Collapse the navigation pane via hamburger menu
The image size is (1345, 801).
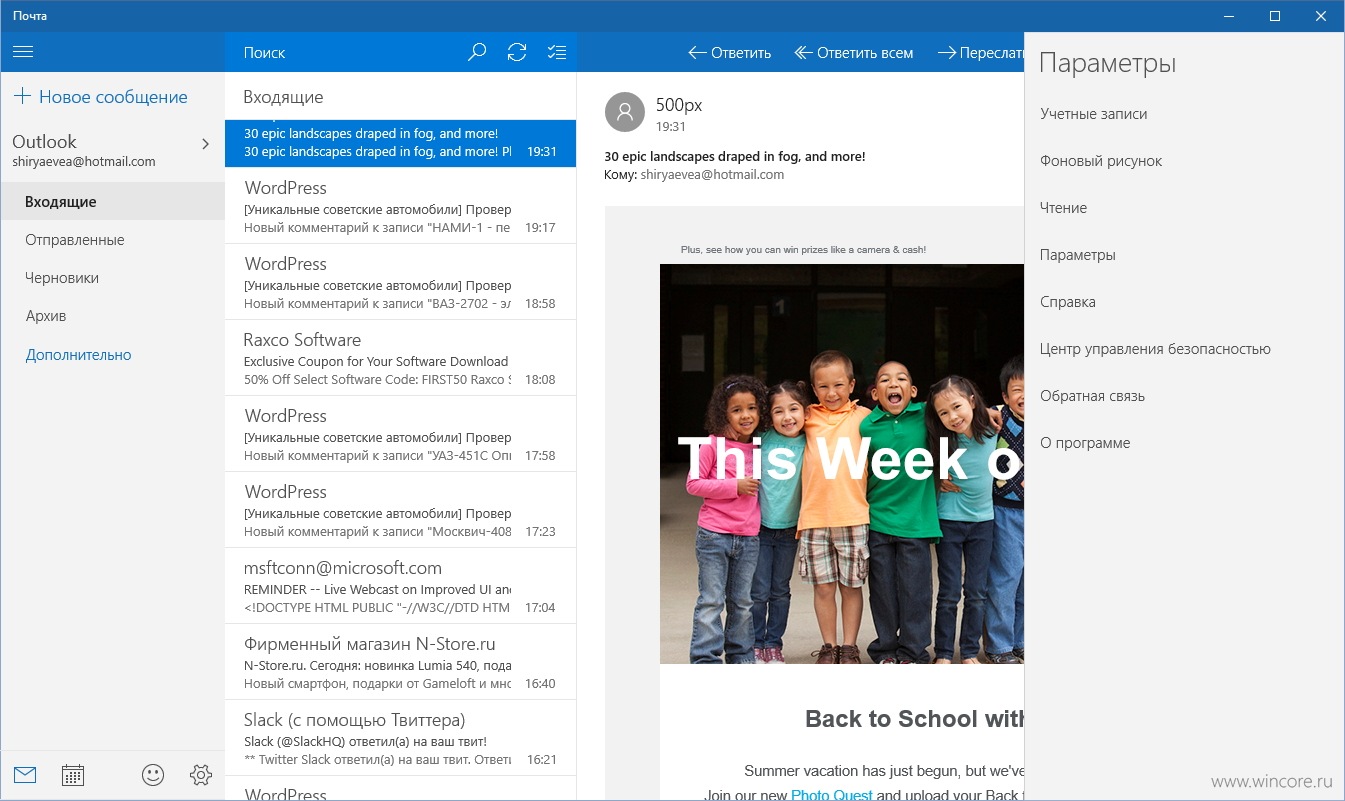[x=24, y=52]
